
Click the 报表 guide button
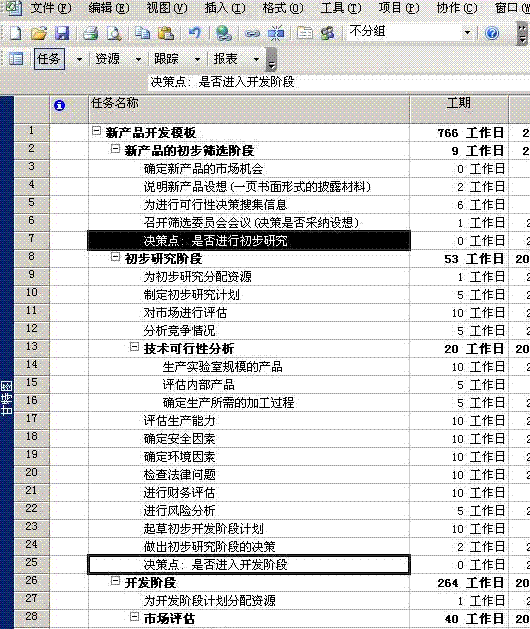[225, 59]
